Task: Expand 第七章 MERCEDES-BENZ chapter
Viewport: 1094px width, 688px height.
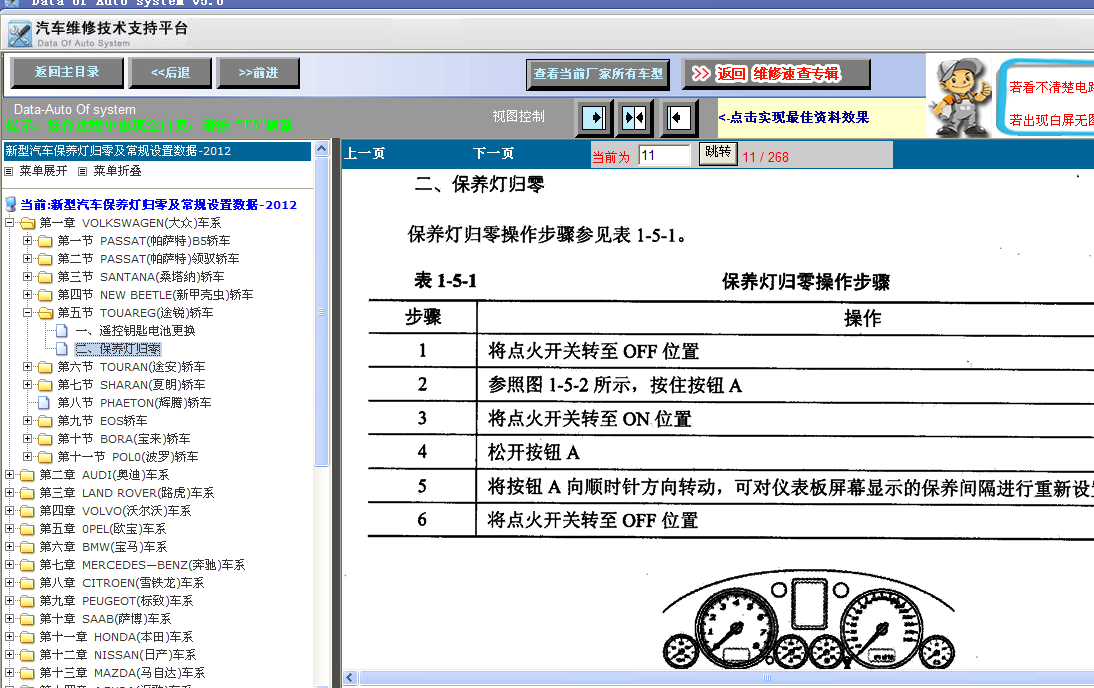Action: point(9,564)
